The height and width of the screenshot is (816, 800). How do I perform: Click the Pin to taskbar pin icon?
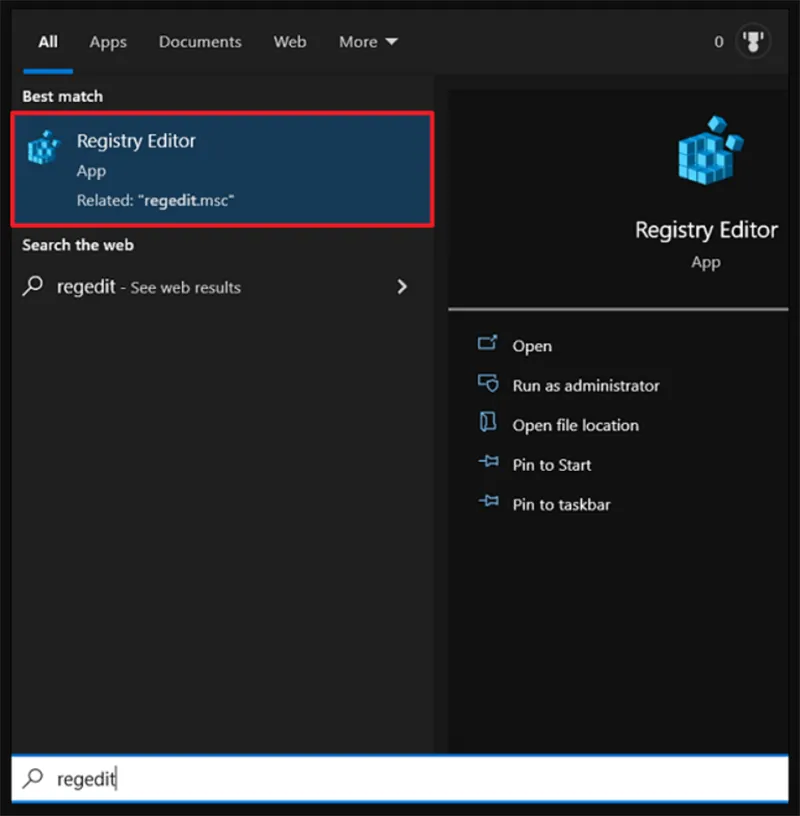coord(489,501)
